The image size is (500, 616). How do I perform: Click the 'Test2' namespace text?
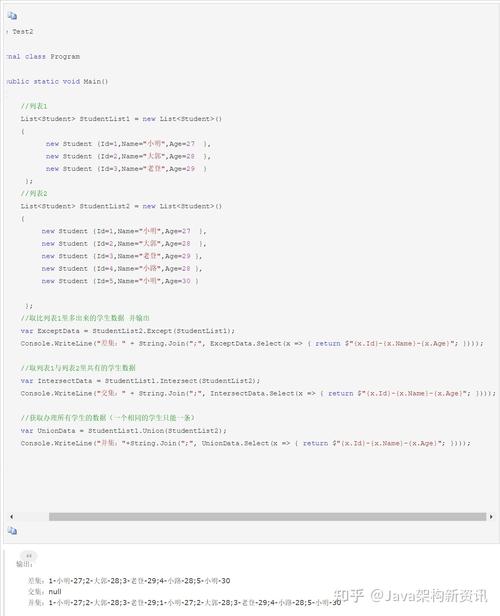click(x=22, y=31)
